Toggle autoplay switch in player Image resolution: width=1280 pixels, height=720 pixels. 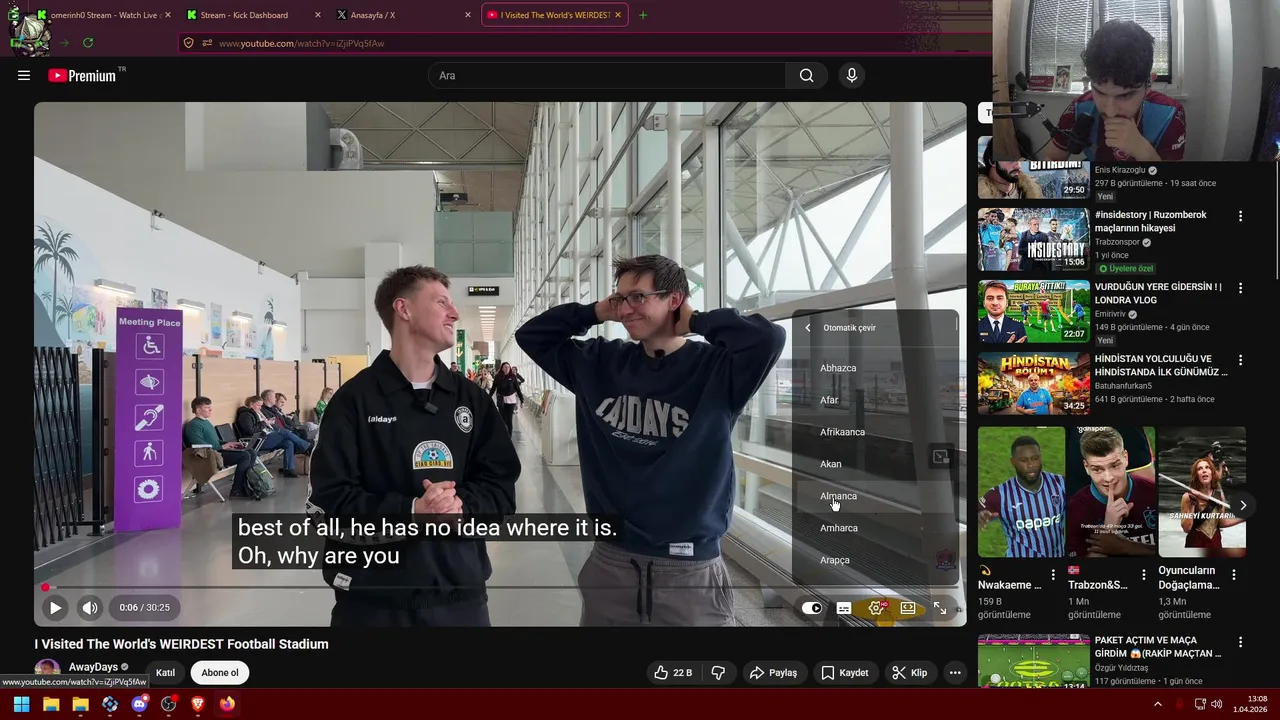coord(812,607)
